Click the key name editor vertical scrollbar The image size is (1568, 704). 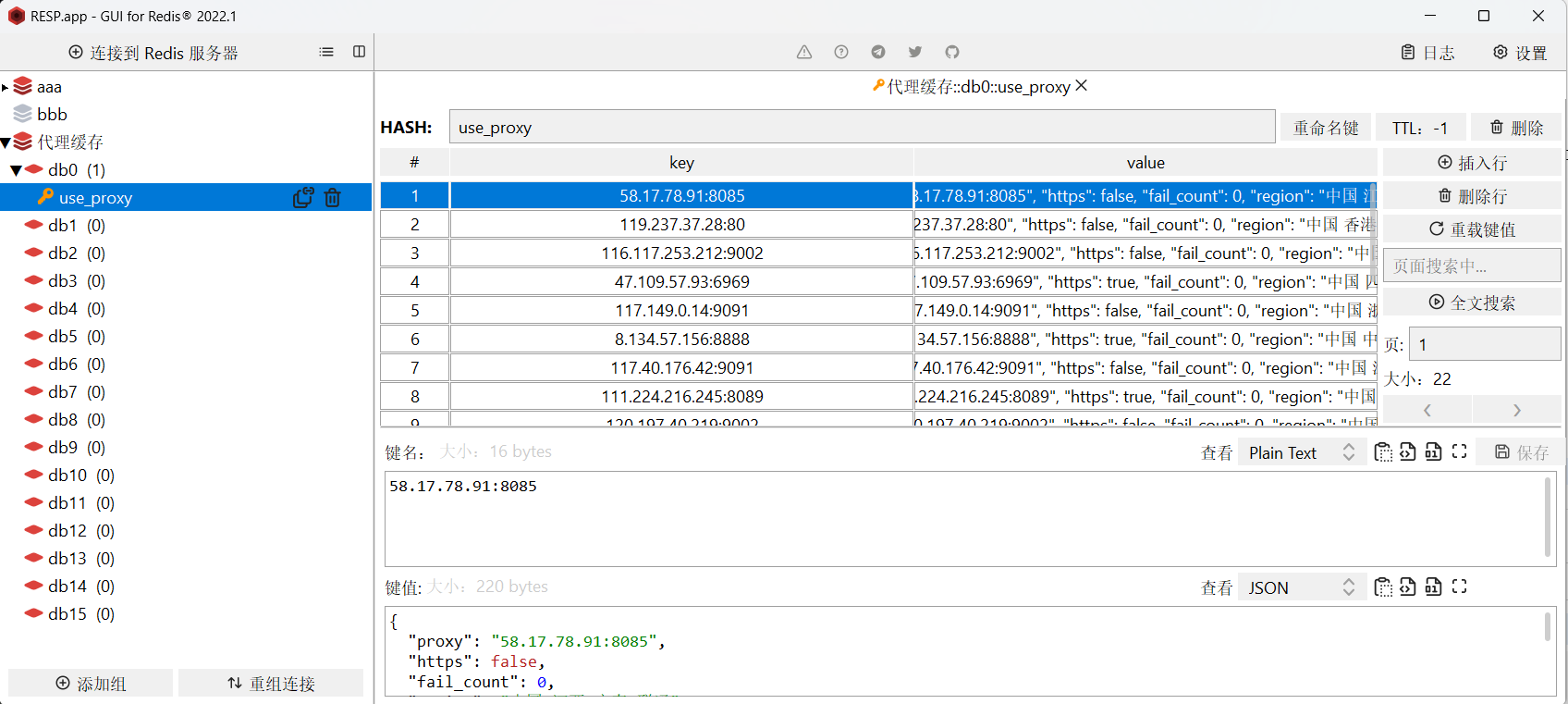1549,516
